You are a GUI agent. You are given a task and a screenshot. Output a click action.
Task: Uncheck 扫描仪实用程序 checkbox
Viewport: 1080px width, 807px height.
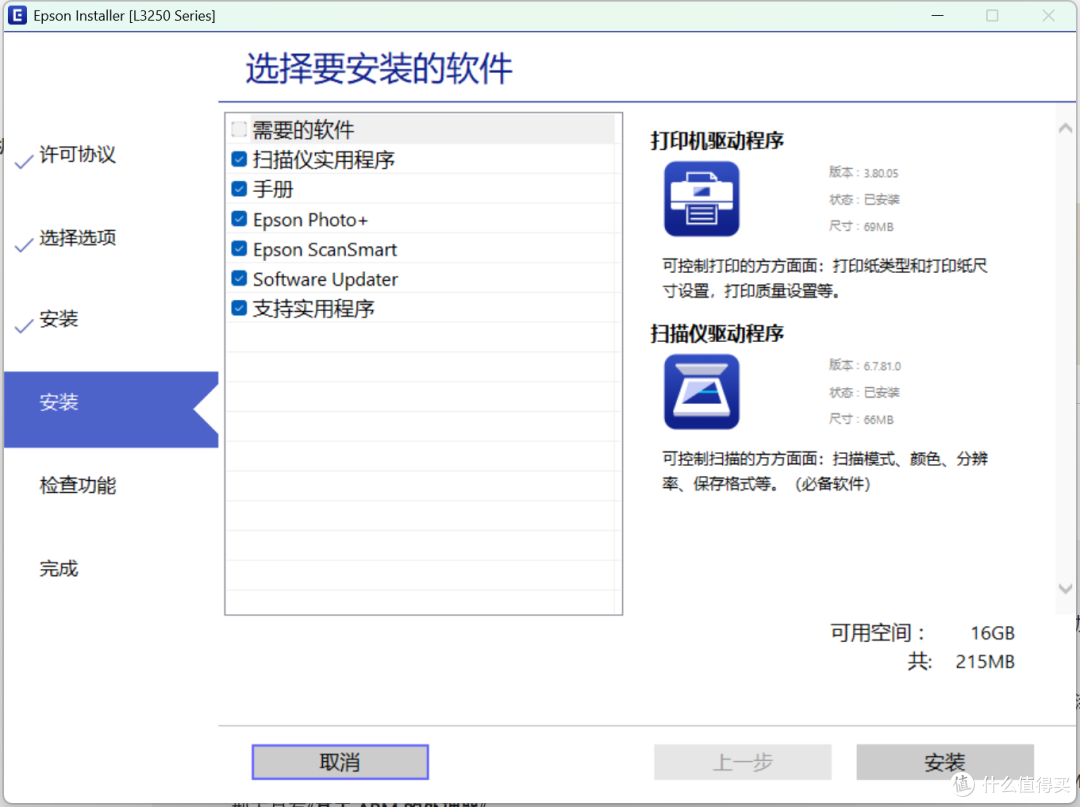(239, 159)
